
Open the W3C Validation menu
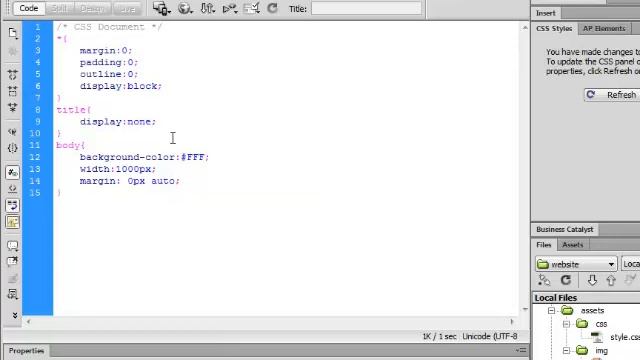point(230,8)
